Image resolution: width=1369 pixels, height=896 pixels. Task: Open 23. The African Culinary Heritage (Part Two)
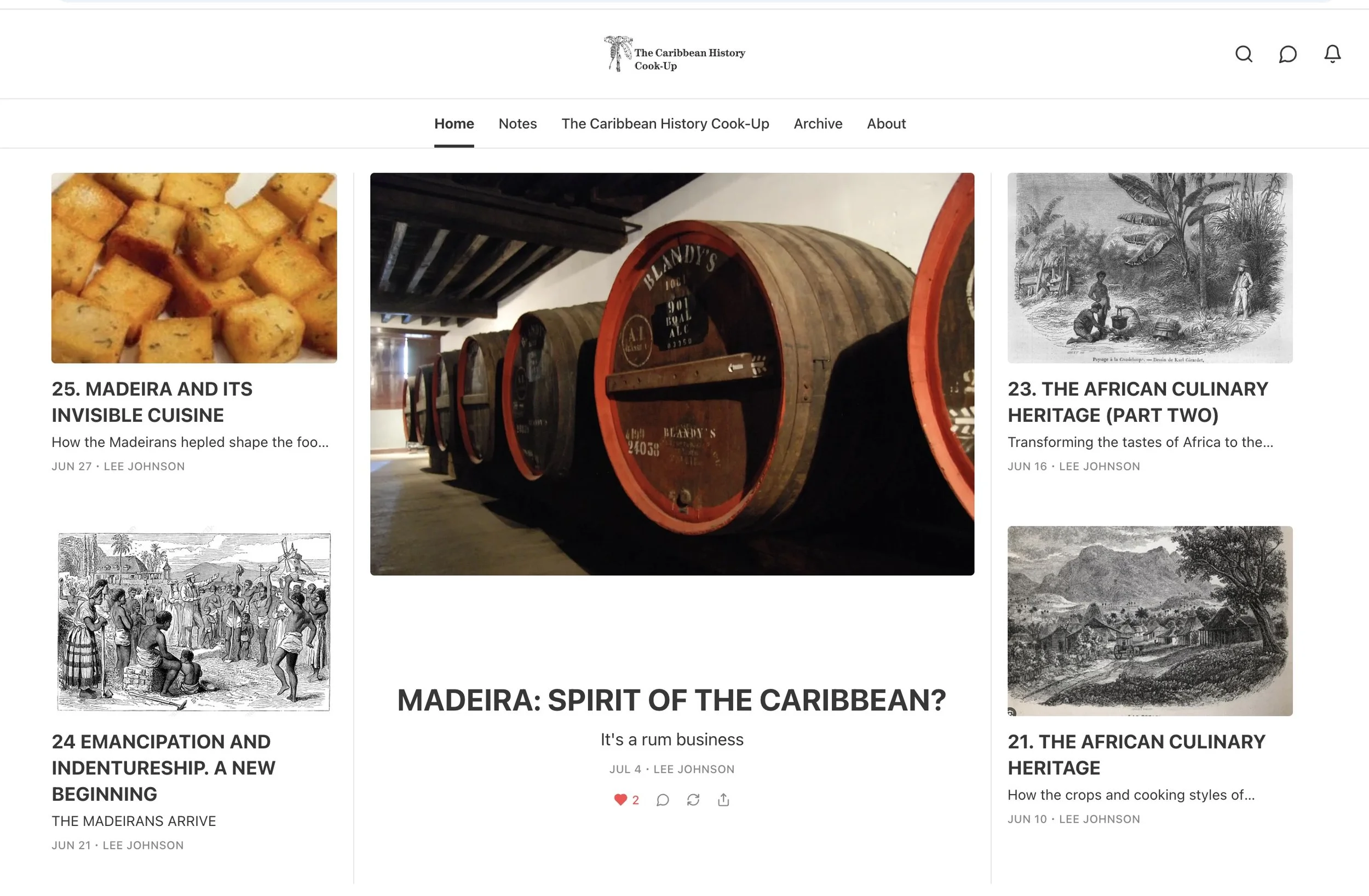pyautogui.click(x=1138, y=401)
